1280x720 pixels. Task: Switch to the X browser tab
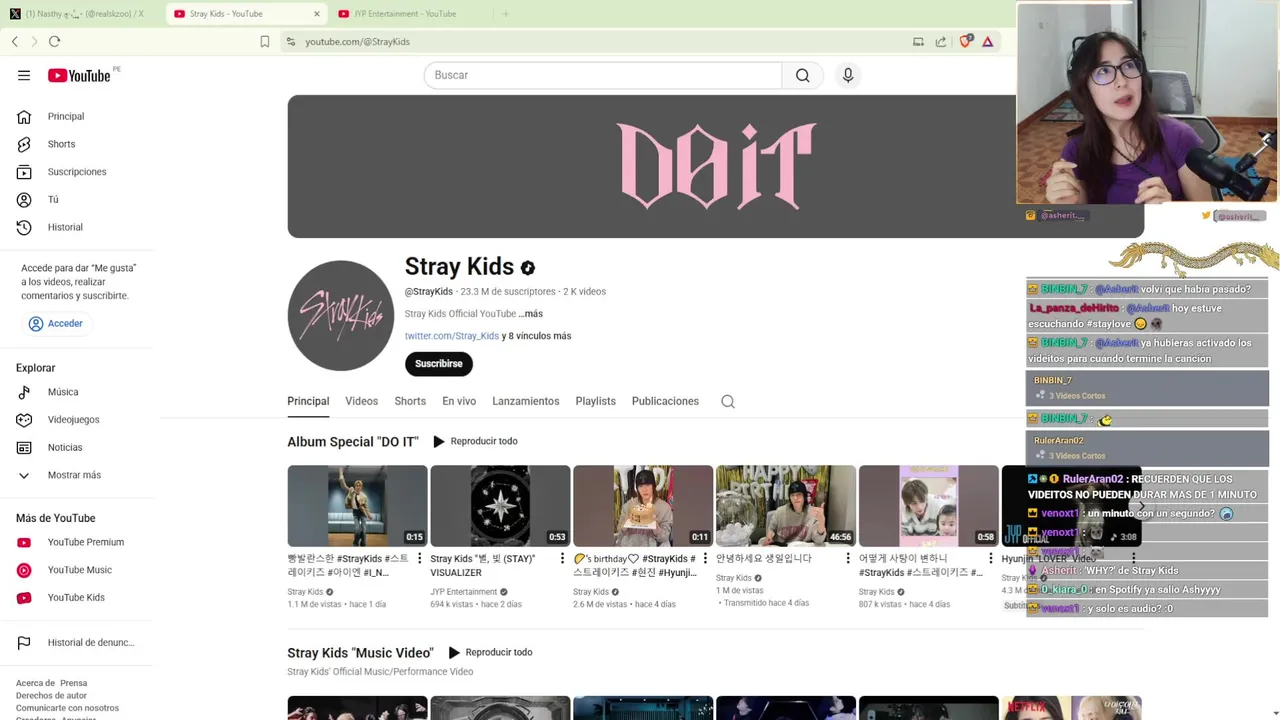pos(84,14)
